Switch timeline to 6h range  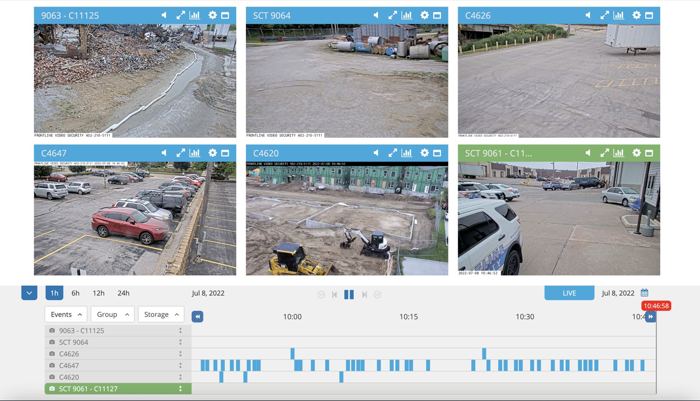click(75, 293)
